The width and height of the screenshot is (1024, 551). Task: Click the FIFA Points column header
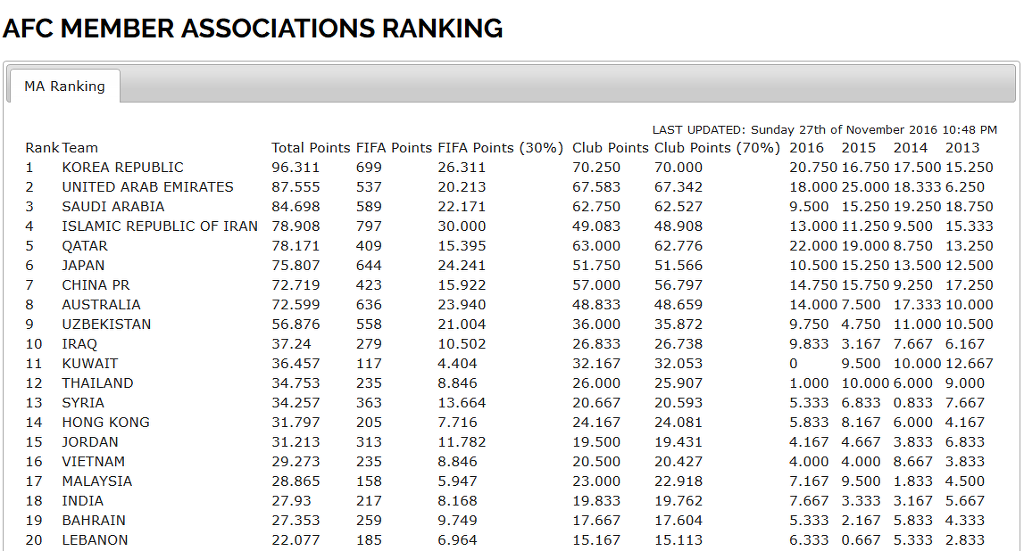point(394,148)
